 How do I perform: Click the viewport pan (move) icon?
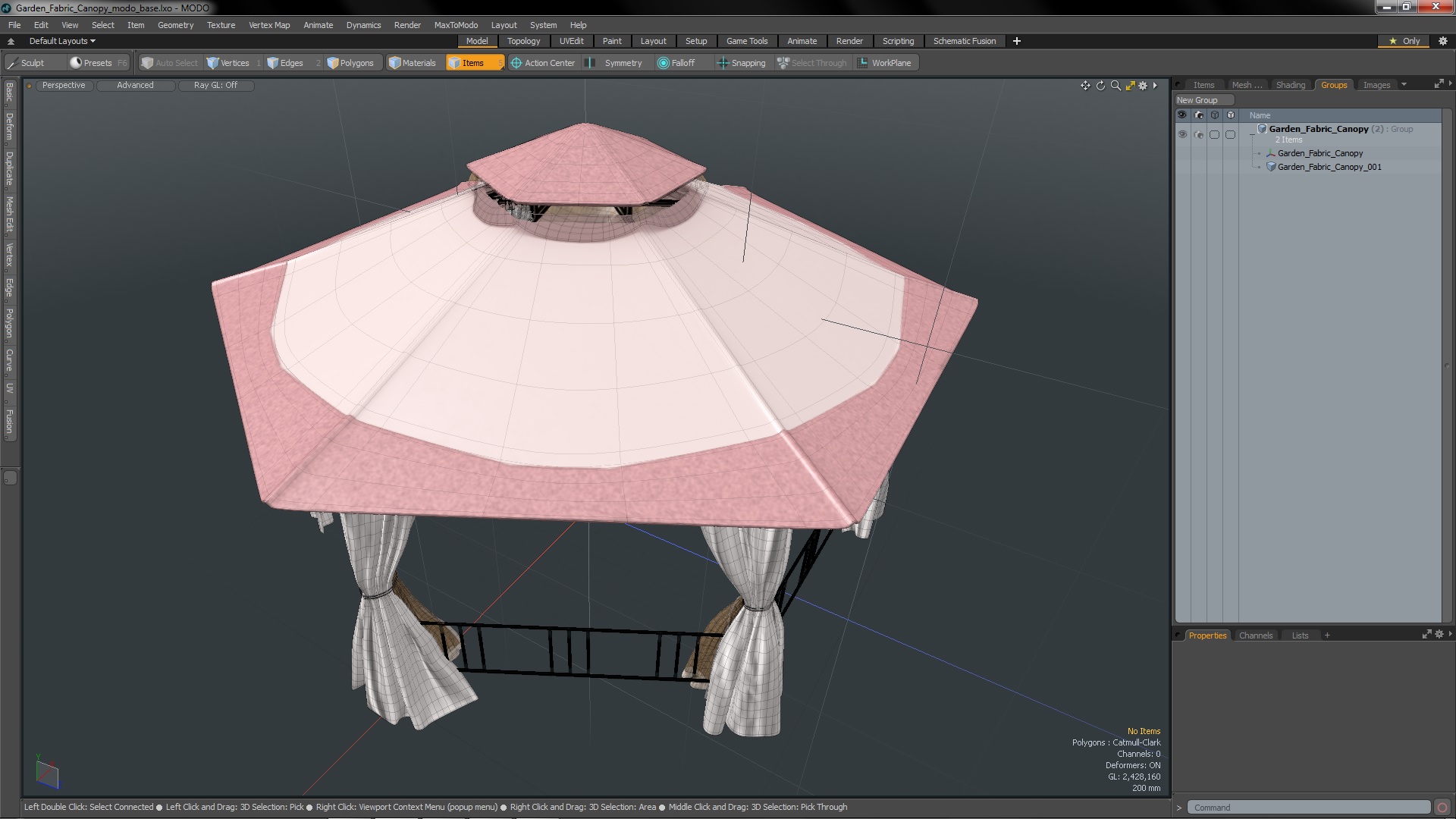[x=1085, y=86]
